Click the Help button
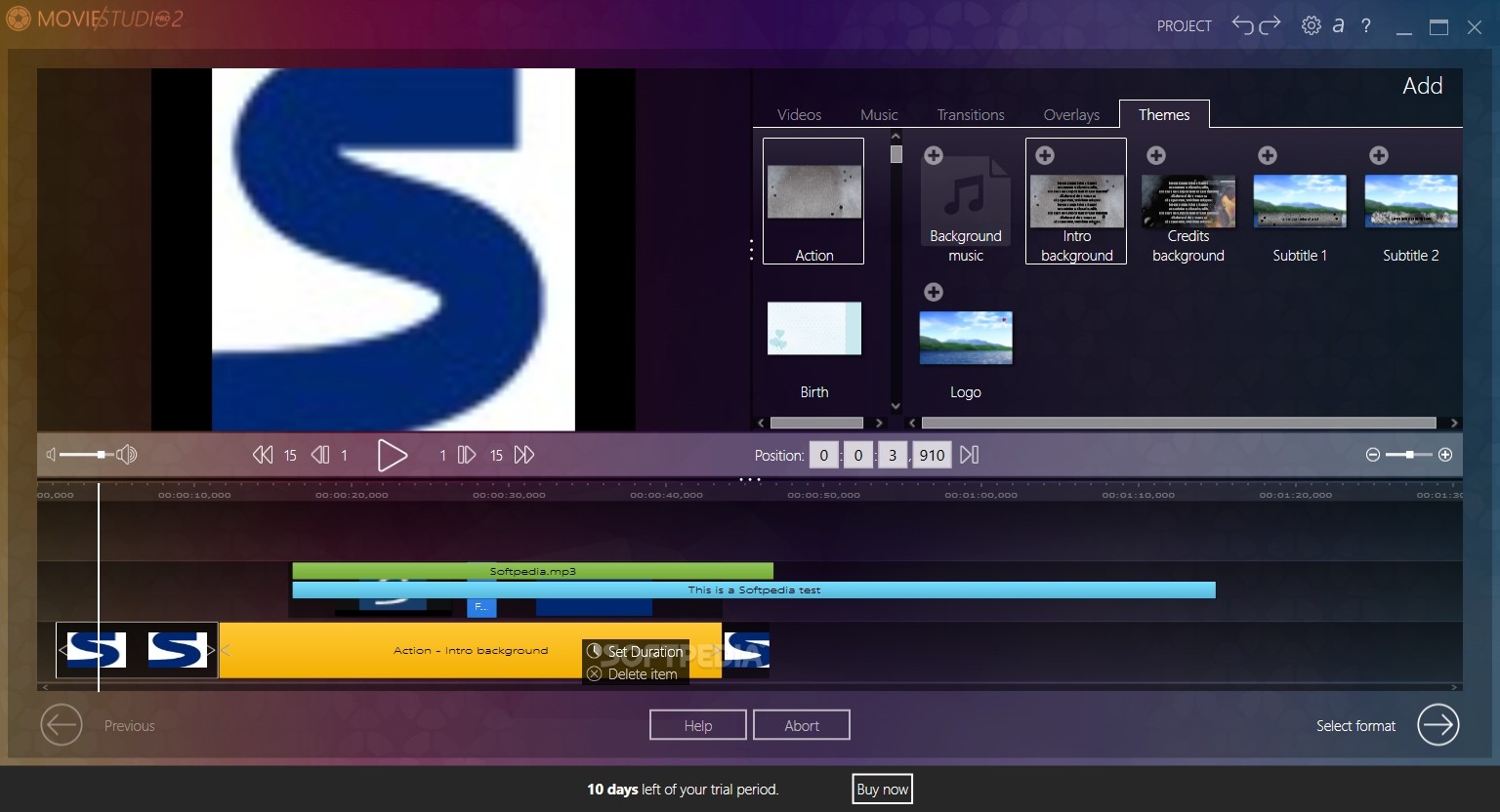 698,725
